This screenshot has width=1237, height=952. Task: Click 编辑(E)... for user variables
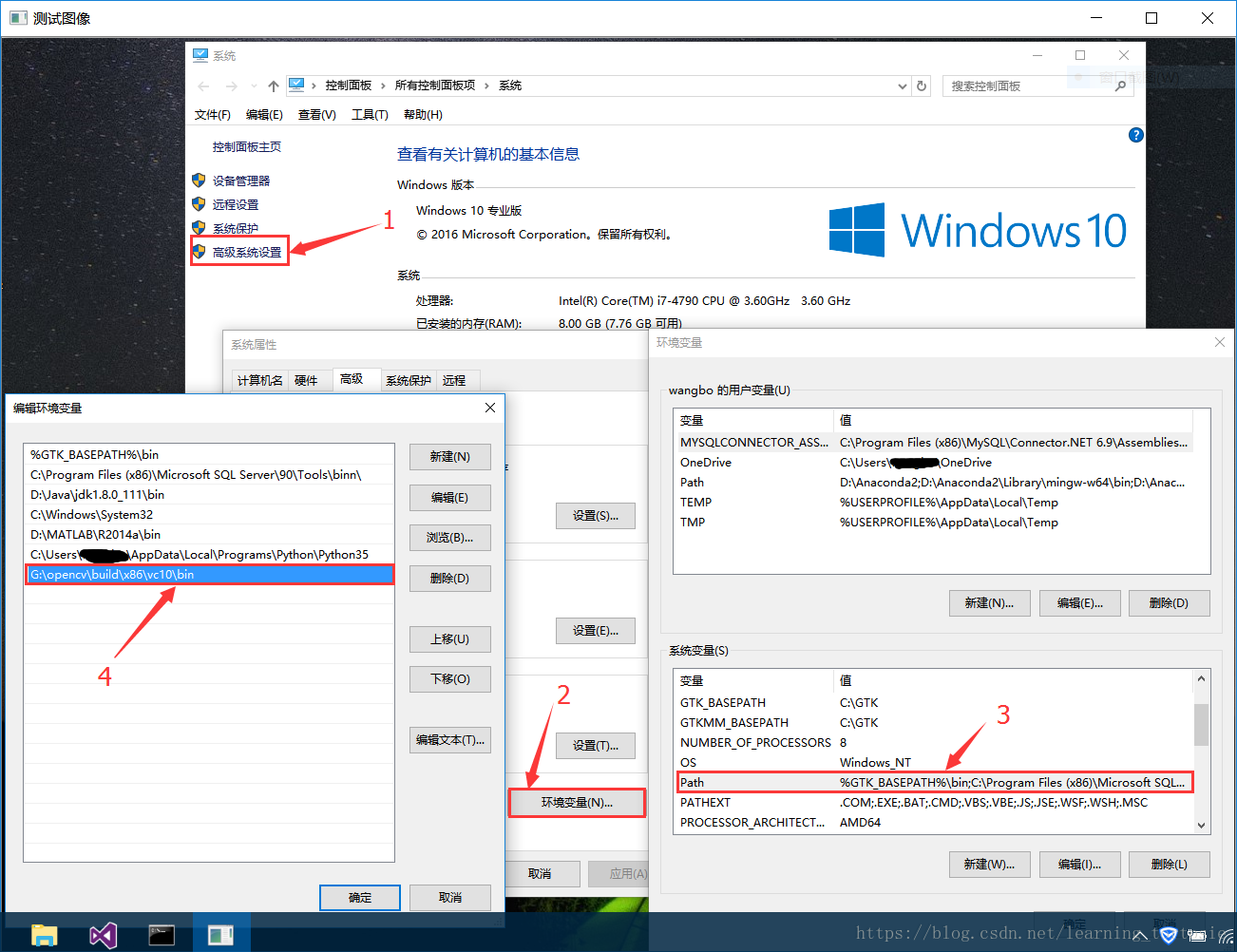coord(1080,603)
